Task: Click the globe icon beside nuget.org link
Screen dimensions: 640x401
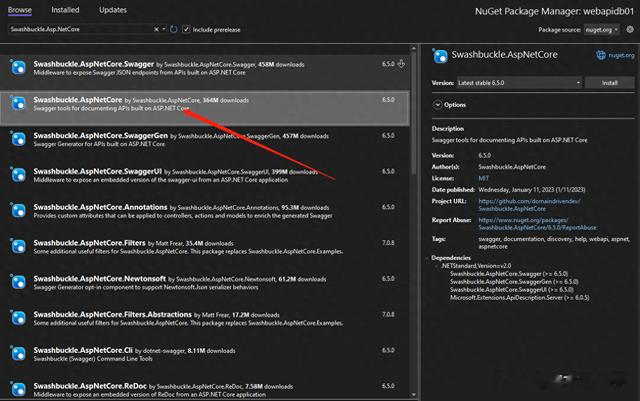Action: click(601, 55)
